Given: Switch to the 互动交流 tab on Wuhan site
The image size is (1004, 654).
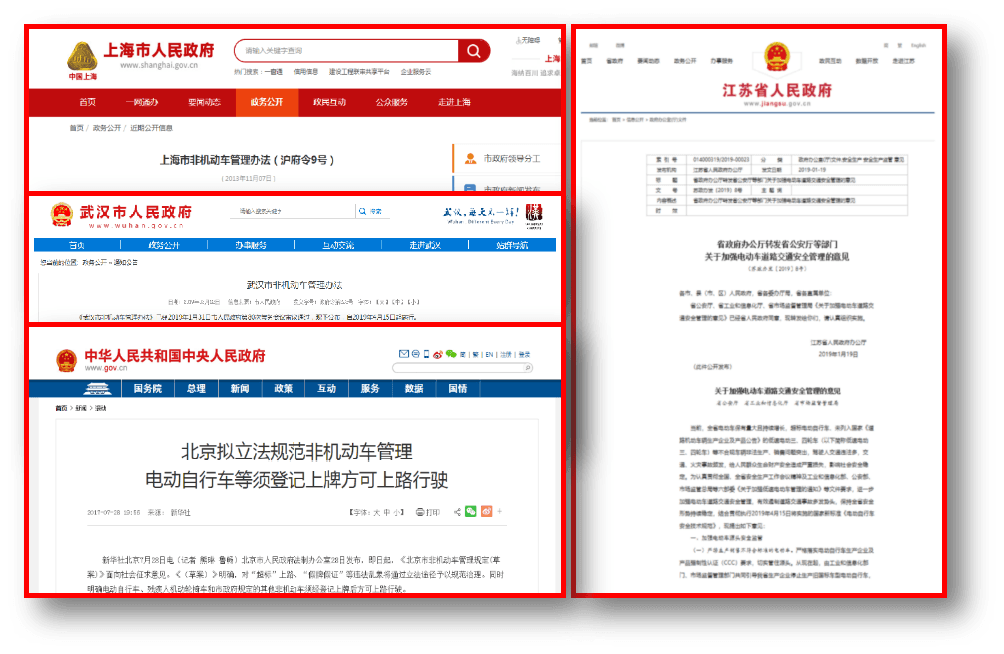Looking at the screenshot, I should point(337,243).
